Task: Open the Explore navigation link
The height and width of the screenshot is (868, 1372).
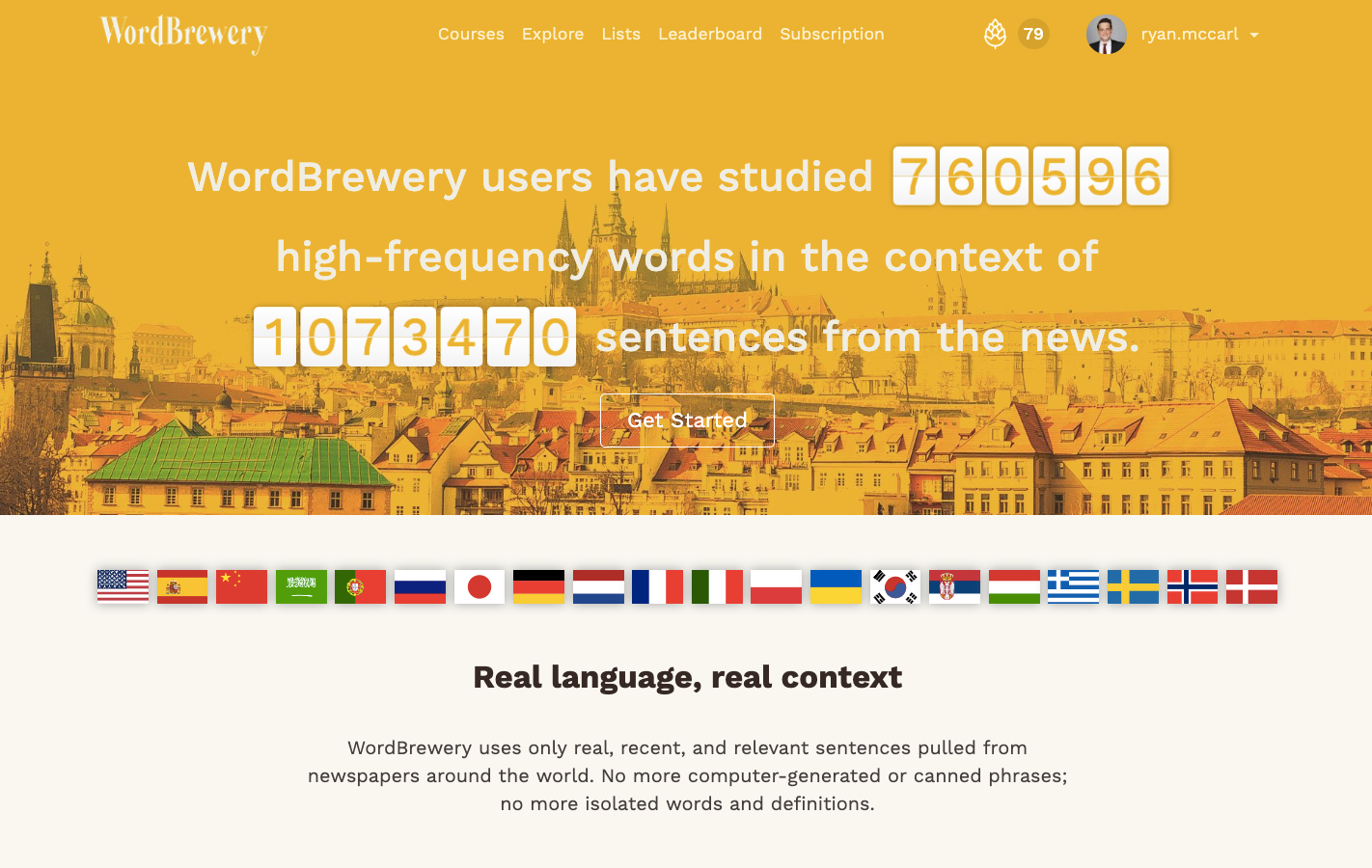Action: click(x=553, y=34)
